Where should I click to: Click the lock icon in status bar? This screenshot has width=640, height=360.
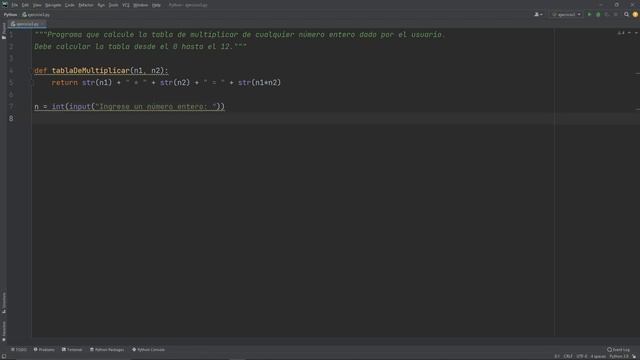click(634, 357)
